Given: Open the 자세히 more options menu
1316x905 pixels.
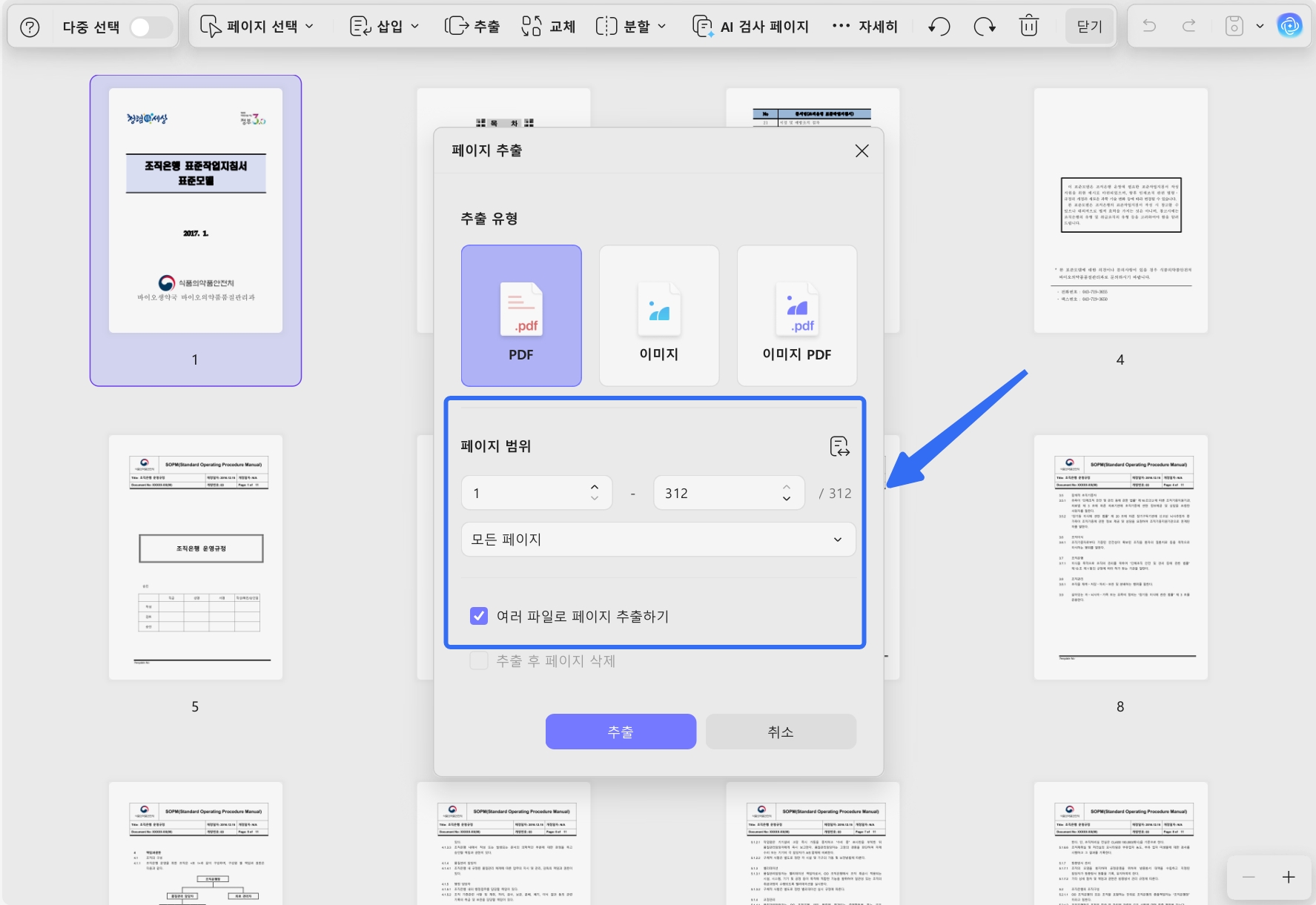Looking at the screenshot, I should tap(864, 27).
